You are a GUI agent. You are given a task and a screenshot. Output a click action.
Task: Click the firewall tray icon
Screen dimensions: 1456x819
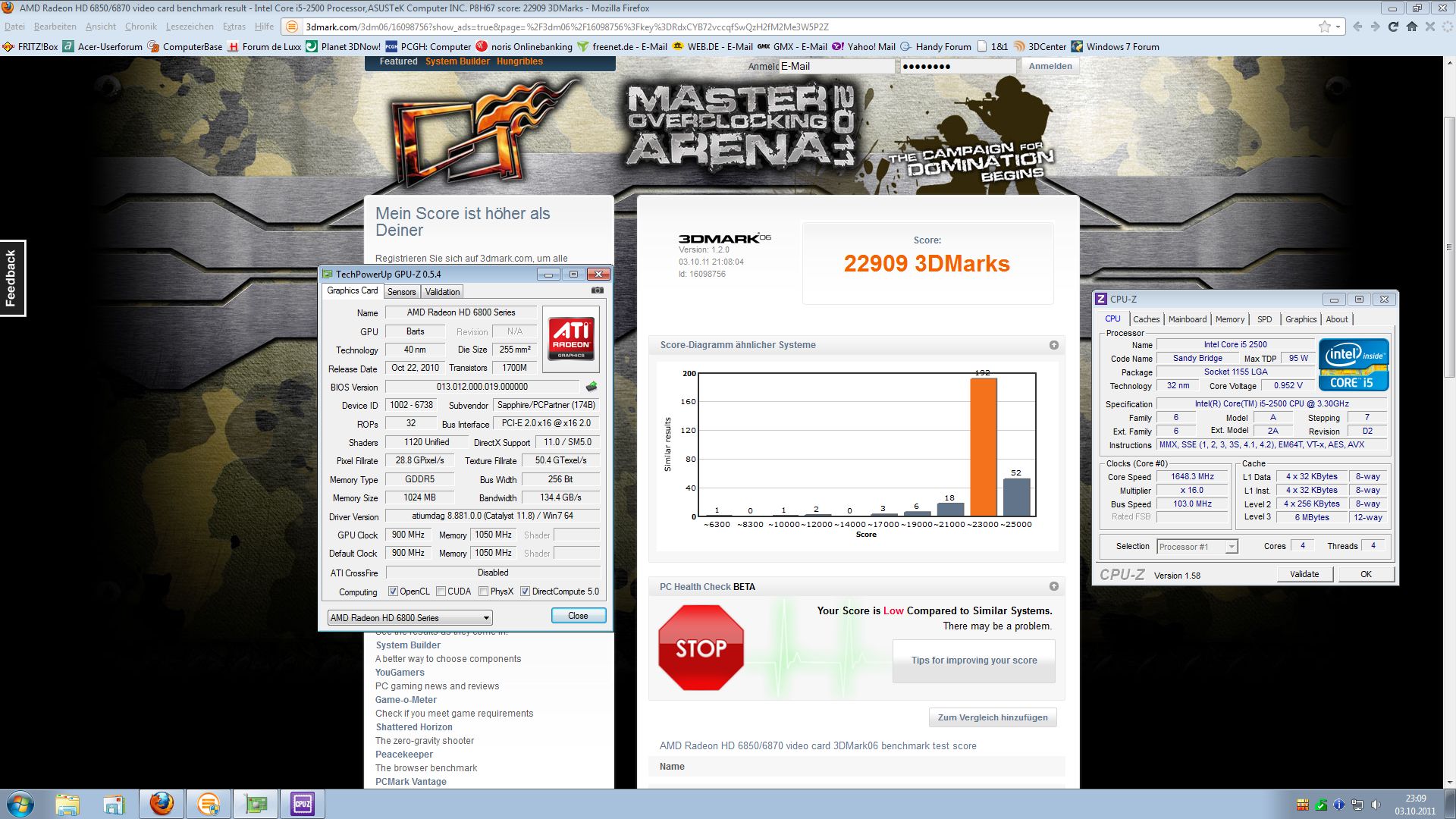click(x=1303, y=805)
